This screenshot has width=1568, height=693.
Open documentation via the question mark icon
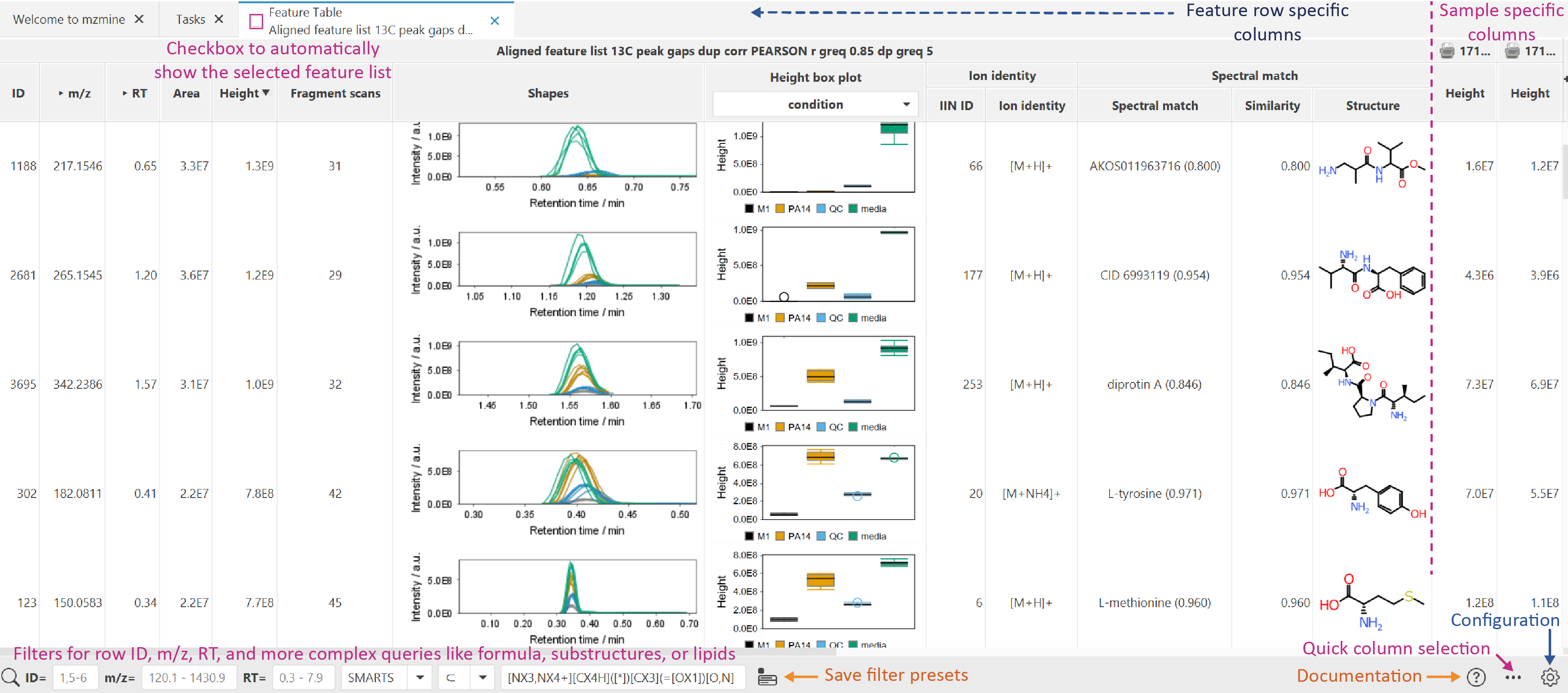coord(1476,676)
